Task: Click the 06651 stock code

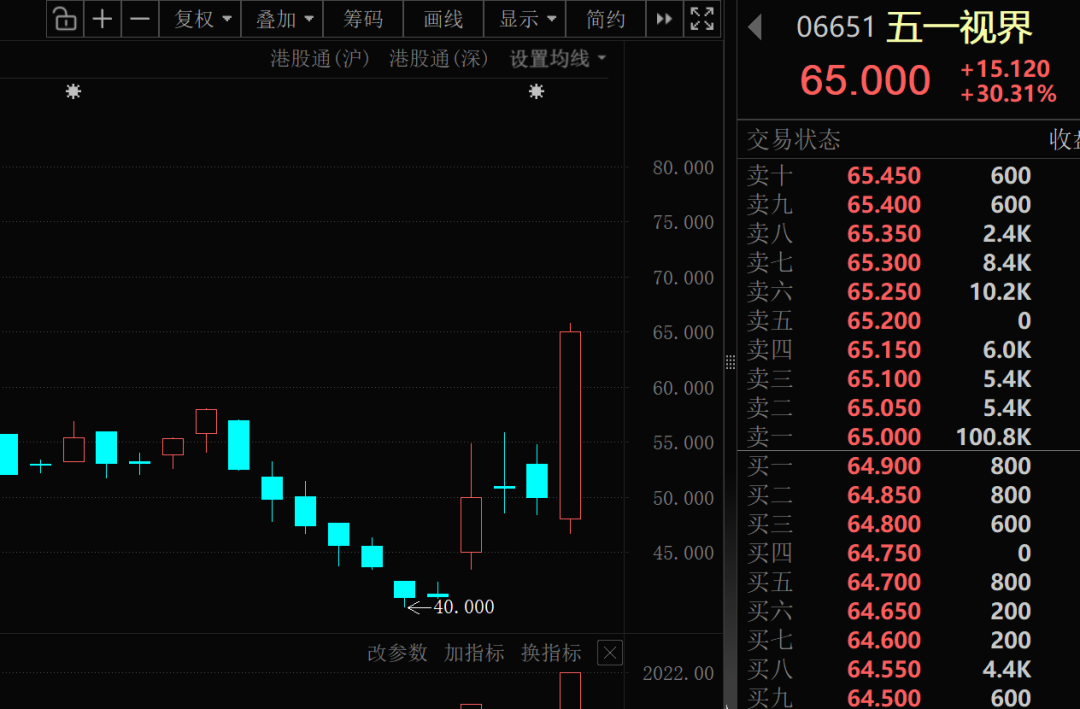Action: [x=835, y=28]
